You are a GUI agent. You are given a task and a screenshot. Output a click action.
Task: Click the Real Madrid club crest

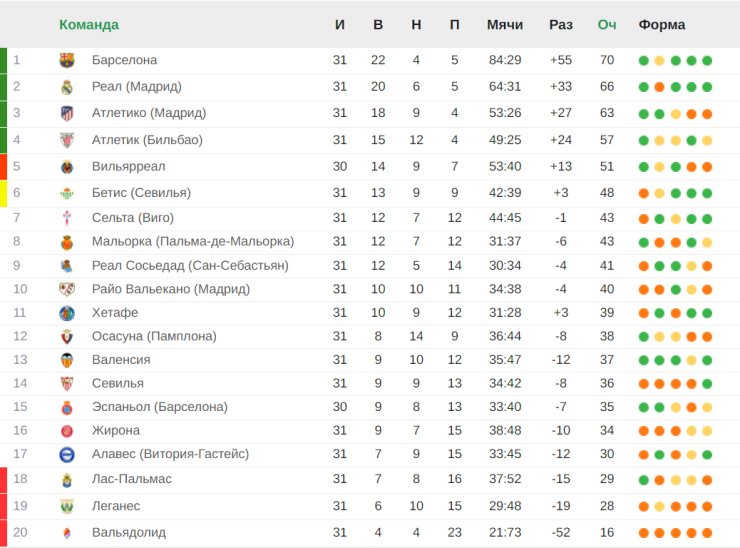pos(67,87)
